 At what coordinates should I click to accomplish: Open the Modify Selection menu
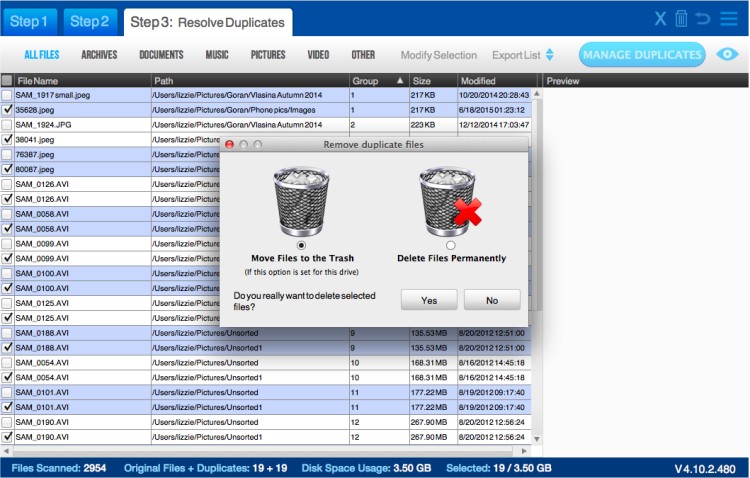tap(438, 55)
